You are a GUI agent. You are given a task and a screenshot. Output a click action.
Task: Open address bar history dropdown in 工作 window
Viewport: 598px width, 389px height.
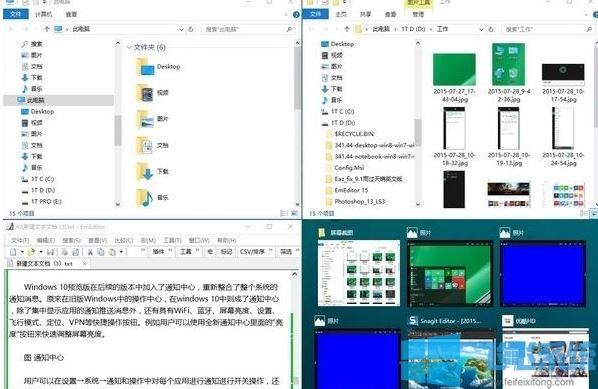tap(481, 29)
